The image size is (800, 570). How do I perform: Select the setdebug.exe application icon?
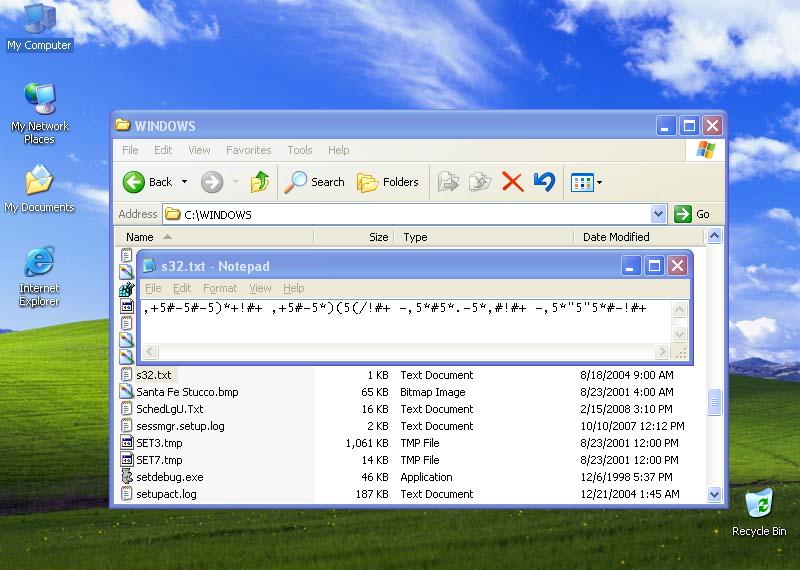point(127,477)
